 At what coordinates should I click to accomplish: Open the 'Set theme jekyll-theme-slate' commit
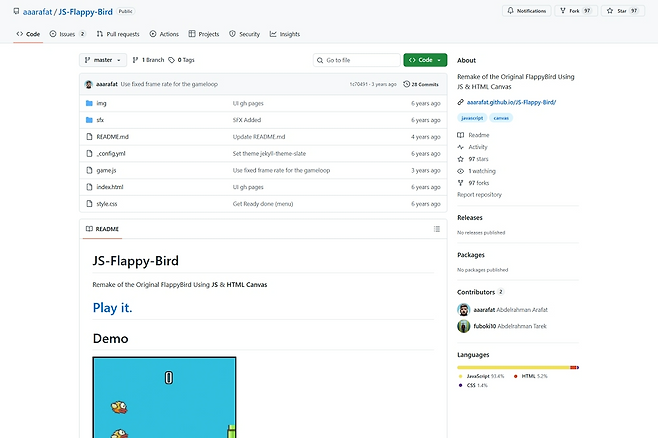(x=269, y=154)
